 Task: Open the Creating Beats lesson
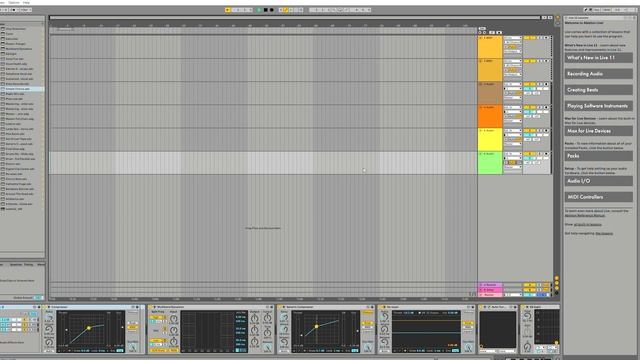click(598, 90)
